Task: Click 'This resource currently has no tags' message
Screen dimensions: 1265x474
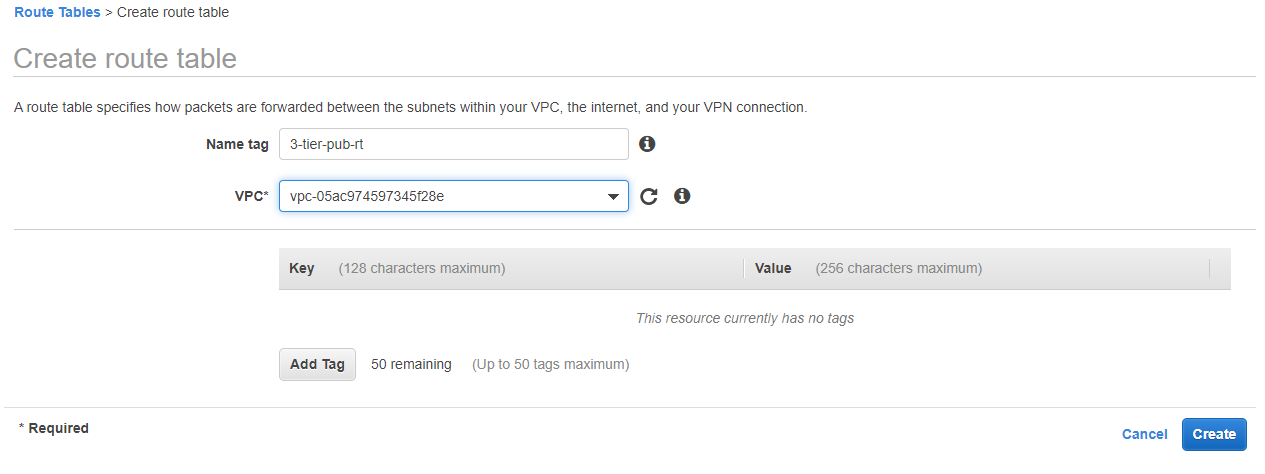Action: tap(745, 318)
